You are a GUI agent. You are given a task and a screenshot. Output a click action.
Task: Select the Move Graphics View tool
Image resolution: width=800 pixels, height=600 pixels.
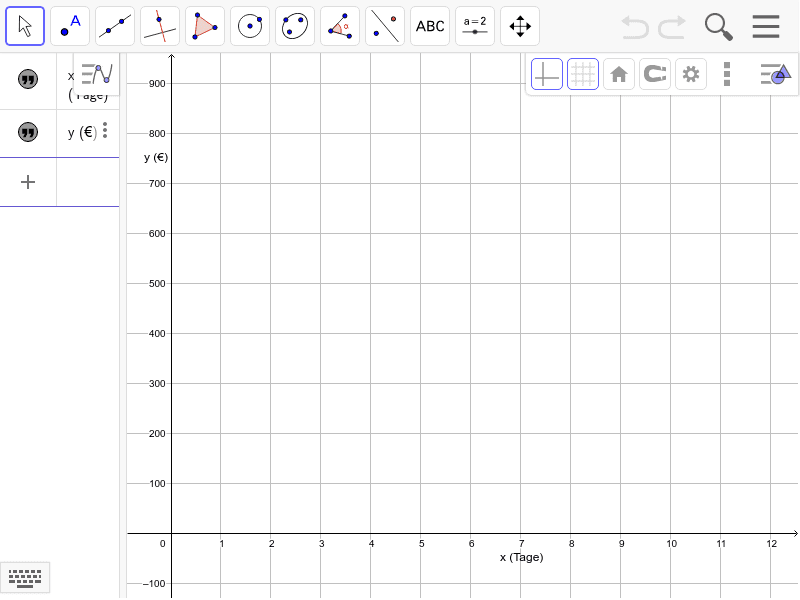pyautogui.click(x=520, y=26)
